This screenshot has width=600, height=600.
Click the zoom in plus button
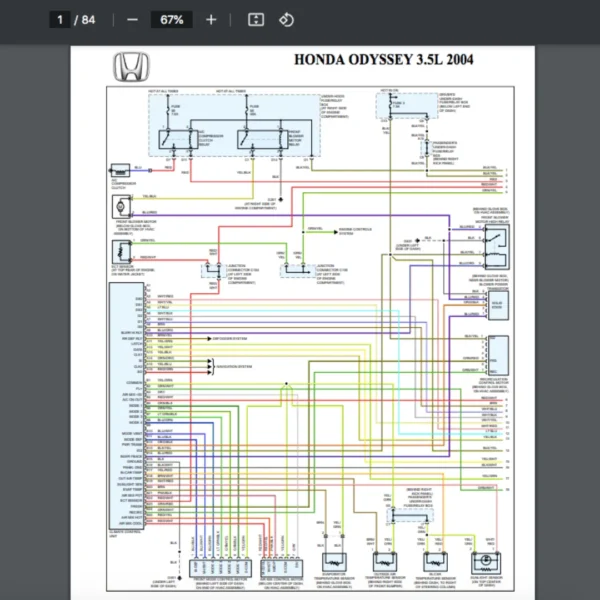210,20
